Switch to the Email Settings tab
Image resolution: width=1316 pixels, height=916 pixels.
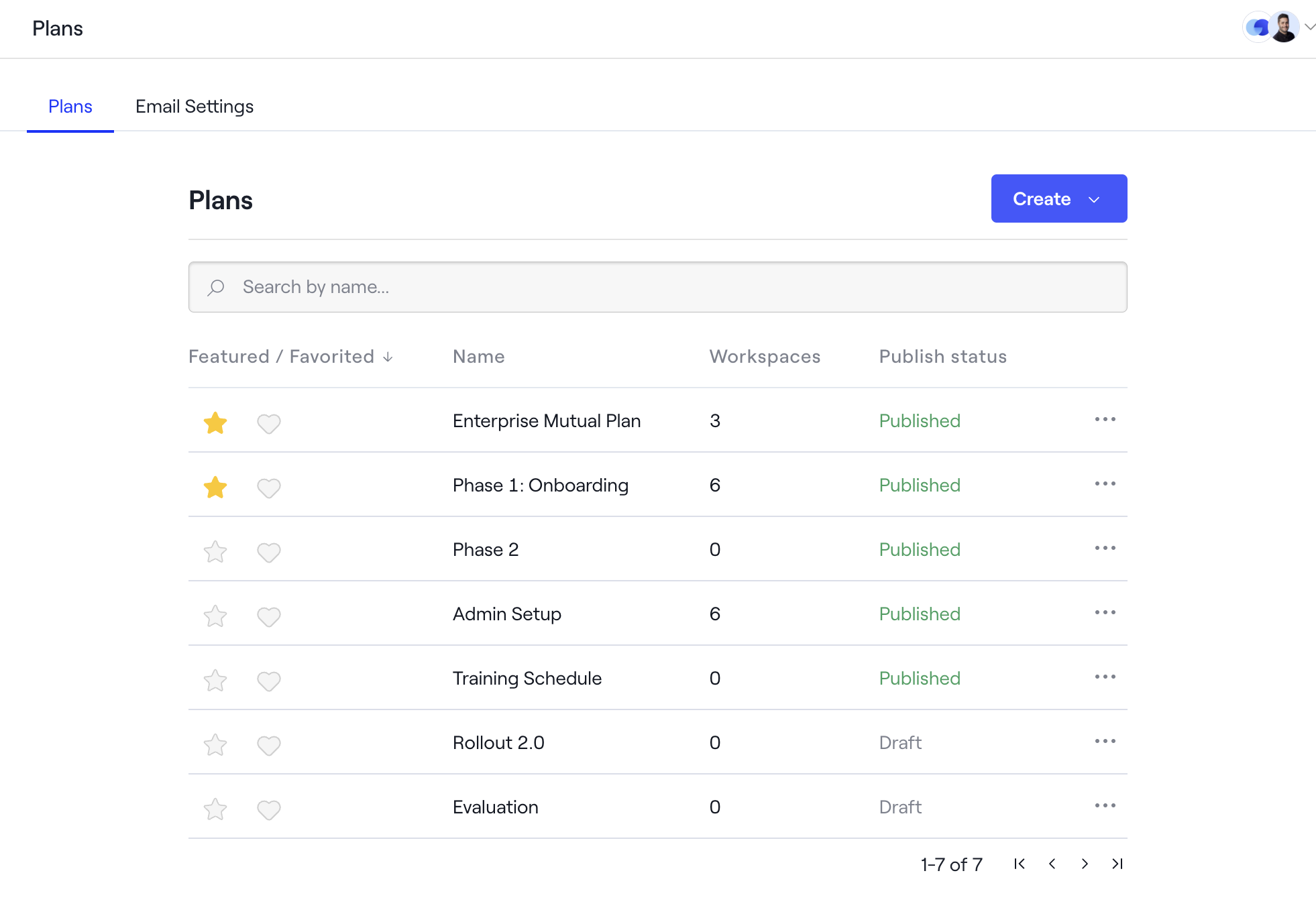click(x=194, y=106)
